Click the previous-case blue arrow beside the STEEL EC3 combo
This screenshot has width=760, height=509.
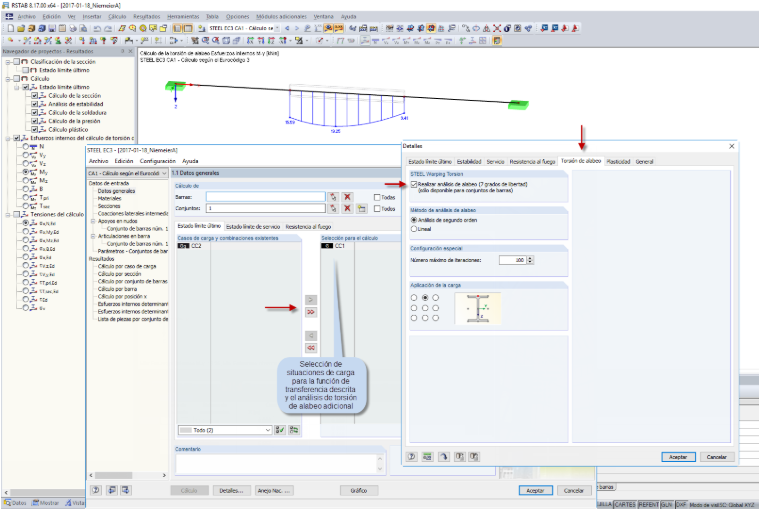pos(287,29)
